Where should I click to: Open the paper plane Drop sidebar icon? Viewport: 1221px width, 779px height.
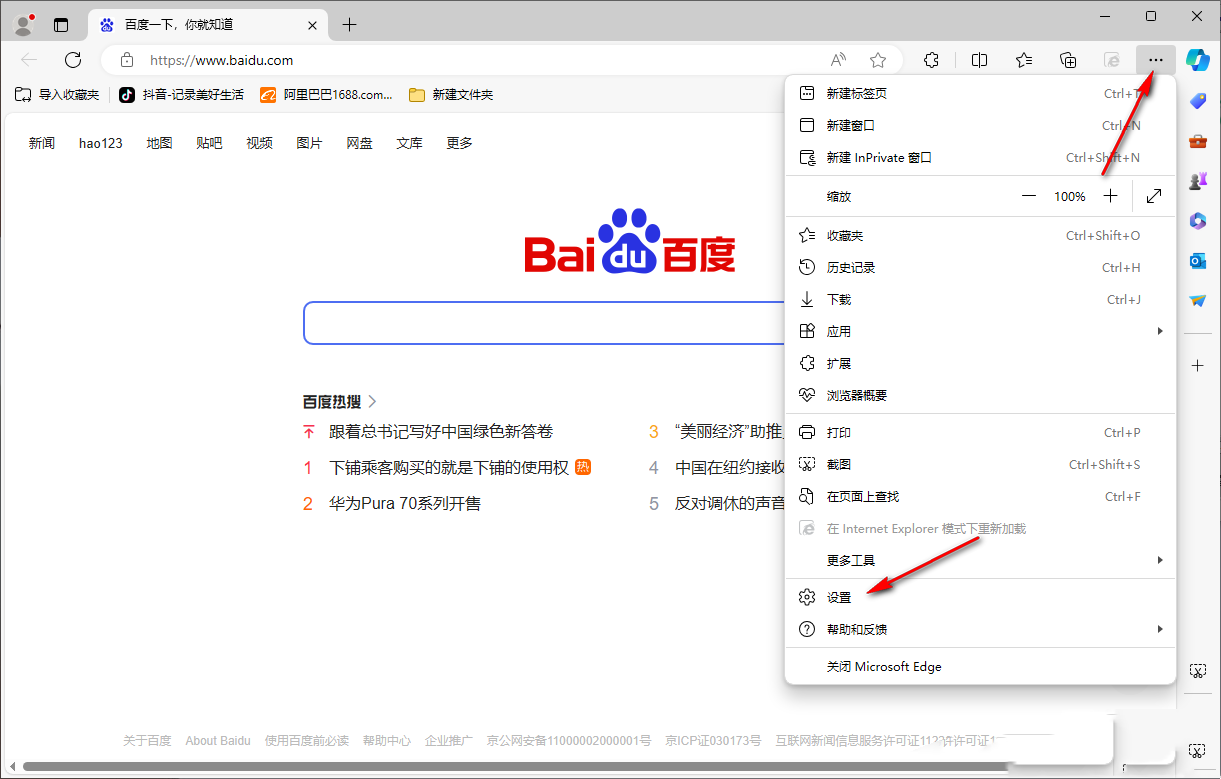coord(1197,300)
